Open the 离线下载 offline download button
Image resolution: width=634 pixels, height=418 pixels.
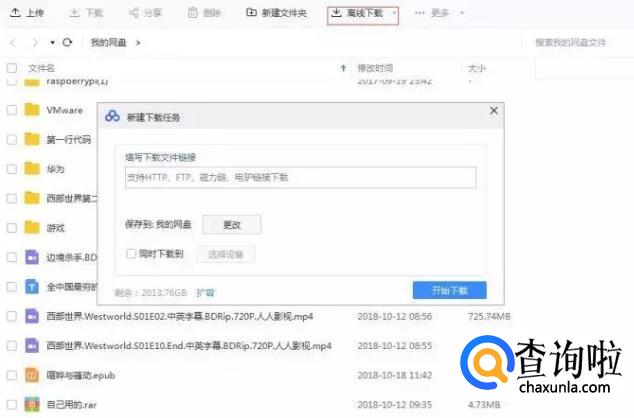coord(357,13)
